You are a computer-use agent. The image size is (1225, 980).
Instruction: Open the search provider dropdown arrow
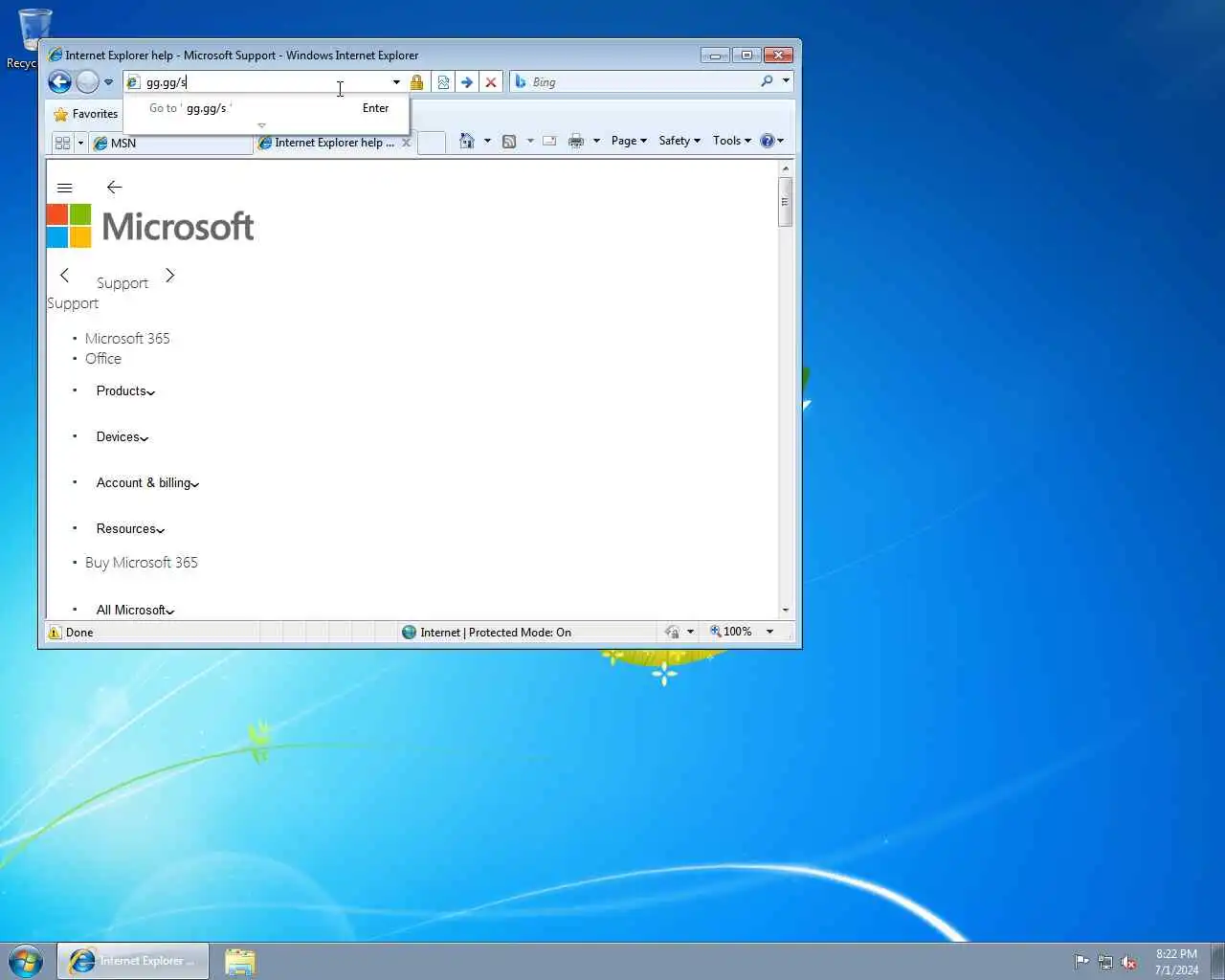click(786, 81)
